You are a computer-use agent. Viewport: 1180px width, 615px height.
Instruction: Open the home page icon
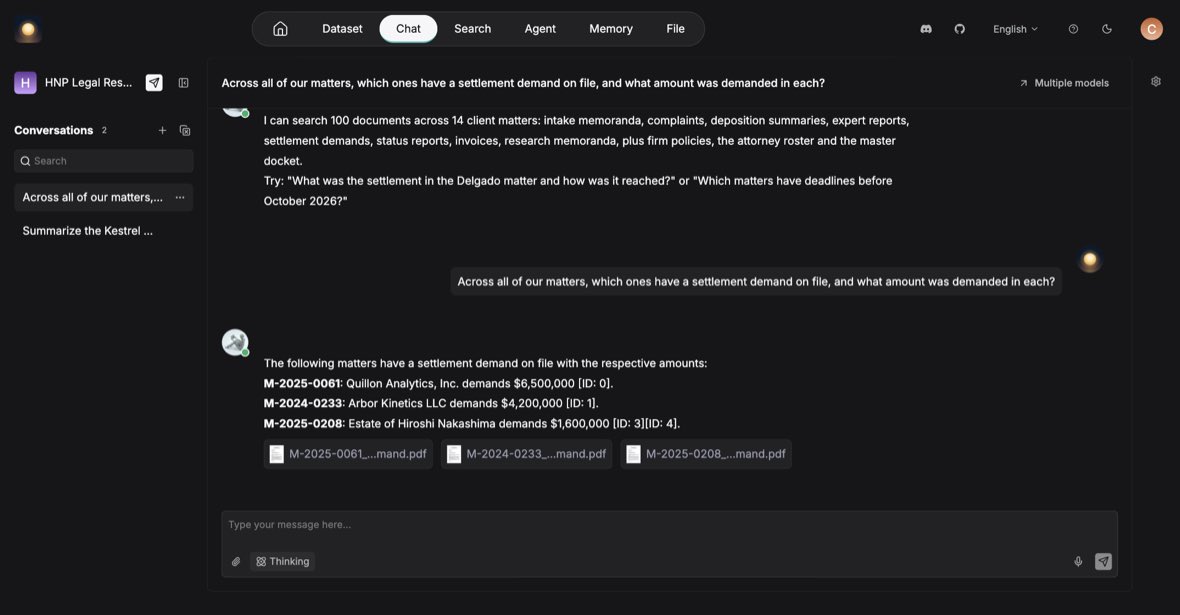click(280, 29)
